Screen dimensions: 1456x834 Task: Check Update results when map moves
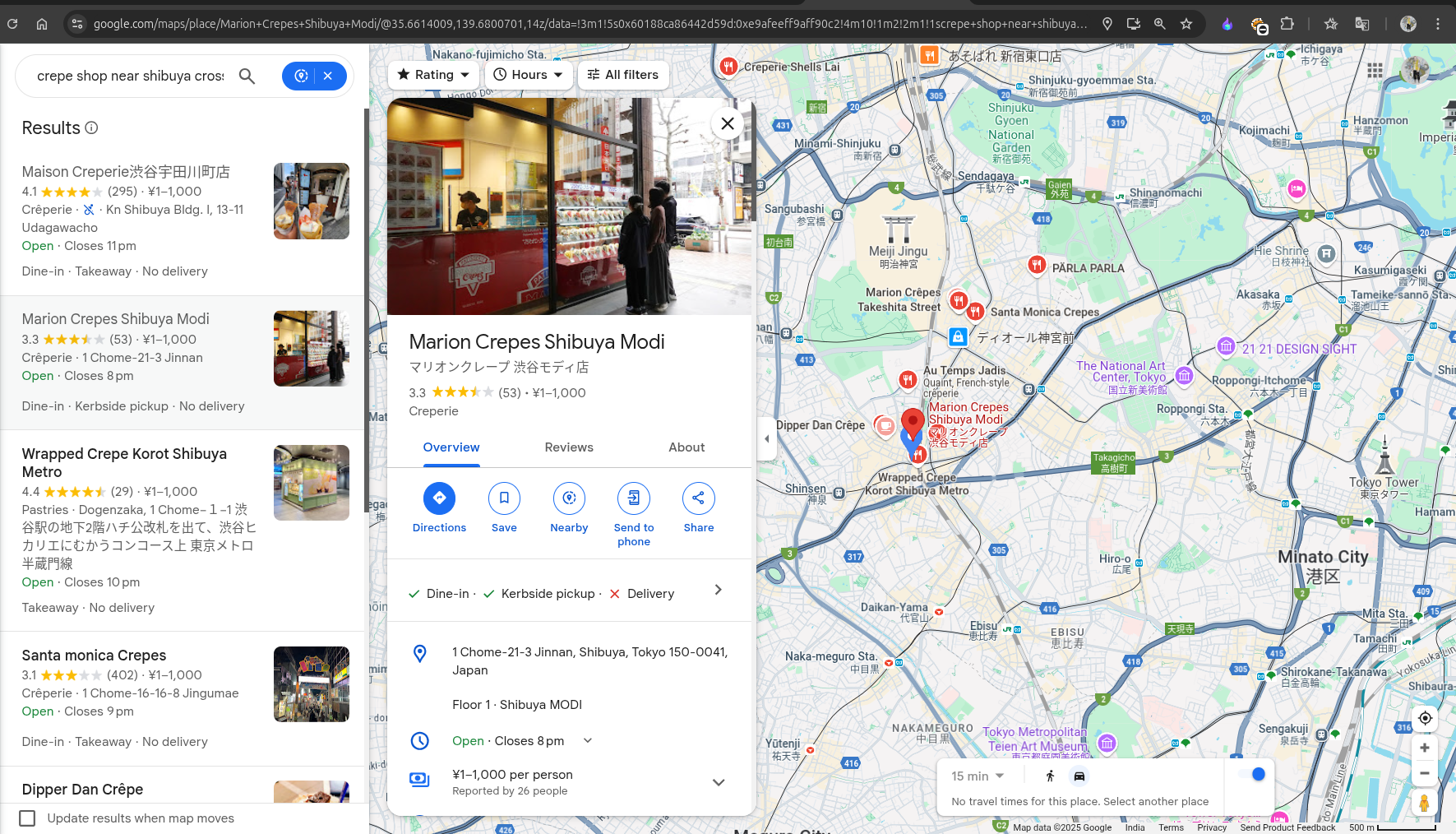click(x=27, y=818)
